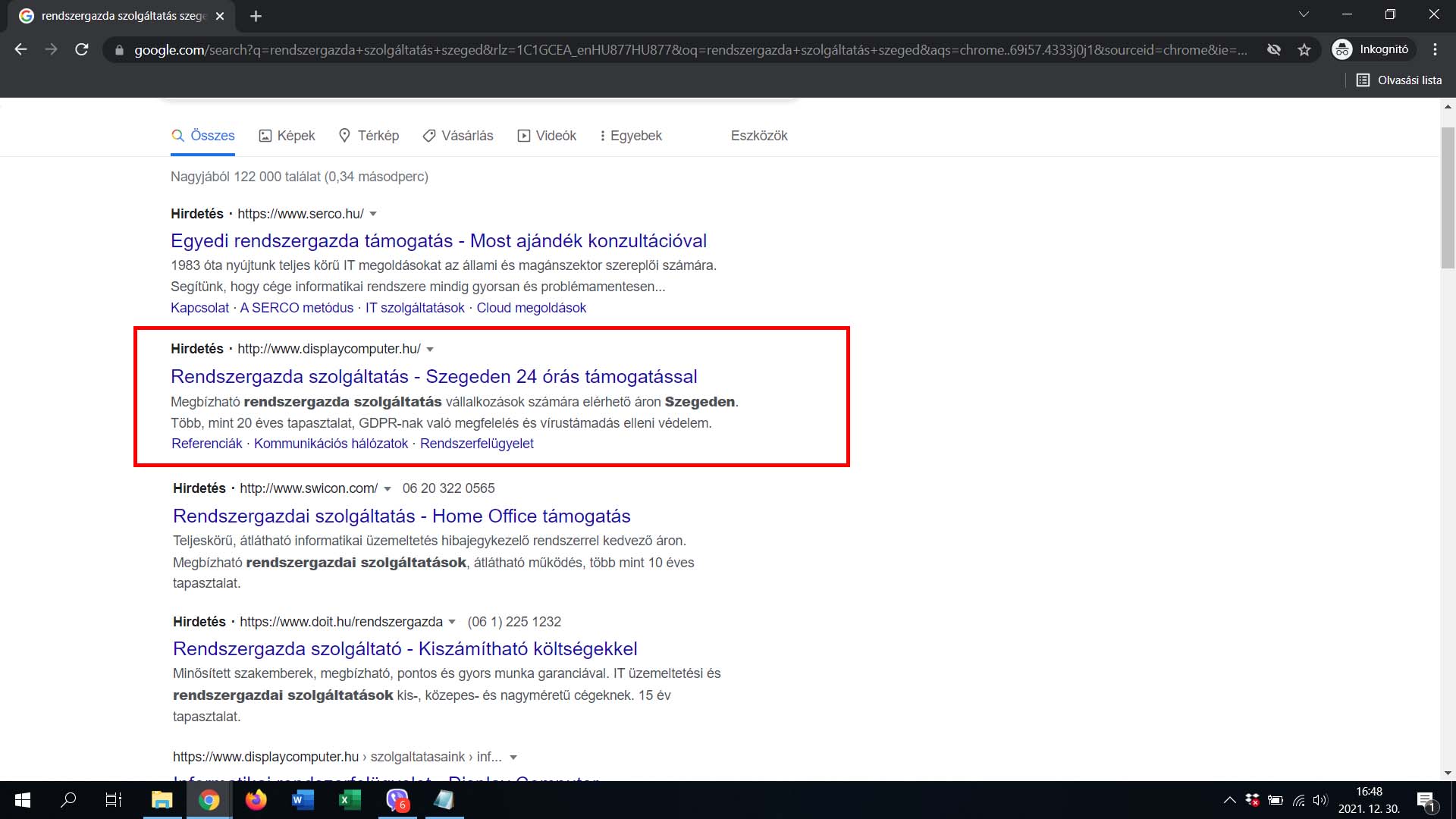The height and width of the screenshot is (819, 1456).
Task: Click the battery status tray icon
Action: pos(1276,800)
